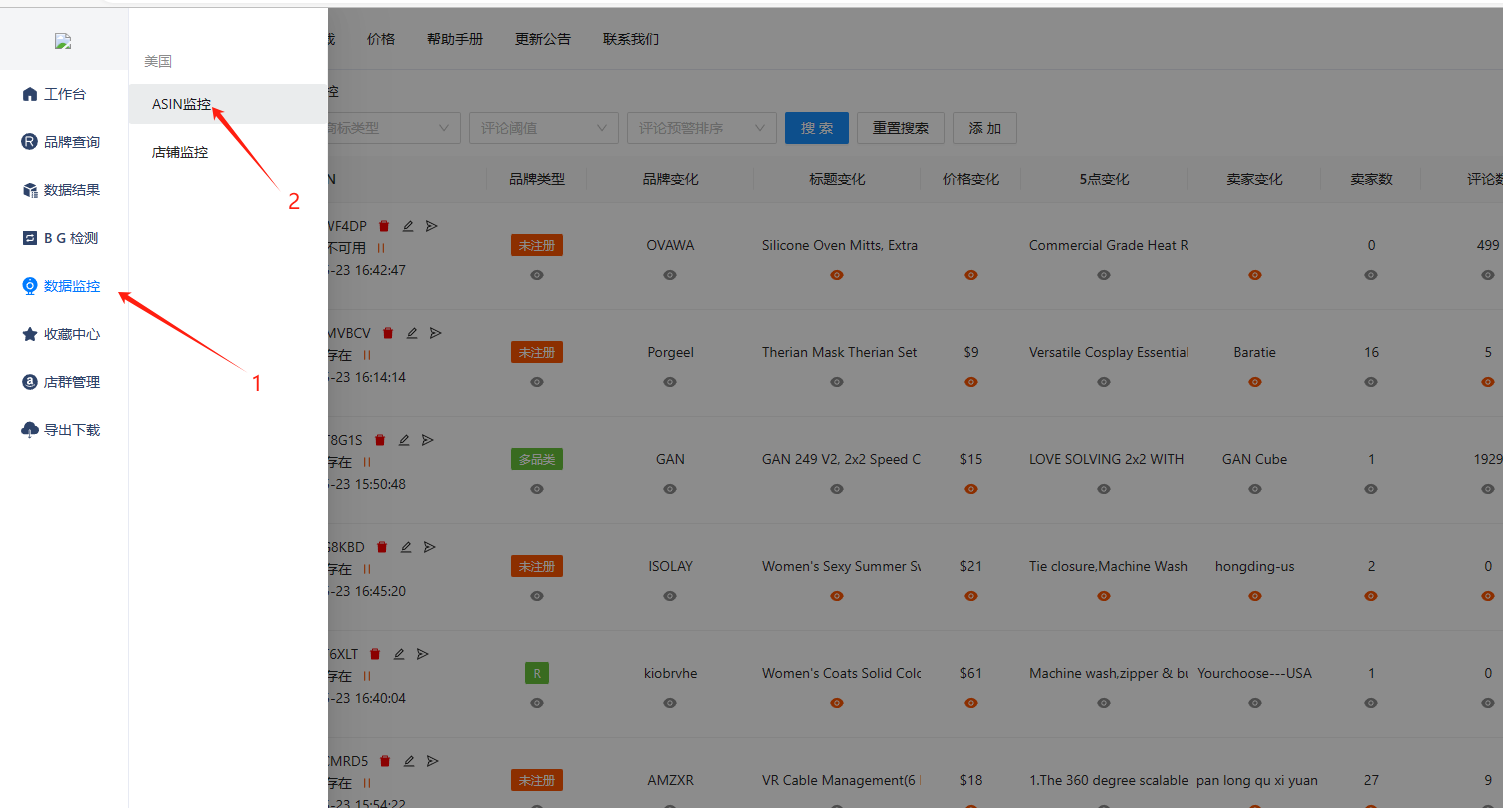
Task: Click the blue 搜索 button
Action: pyautogui.click(x=816, y=128)
